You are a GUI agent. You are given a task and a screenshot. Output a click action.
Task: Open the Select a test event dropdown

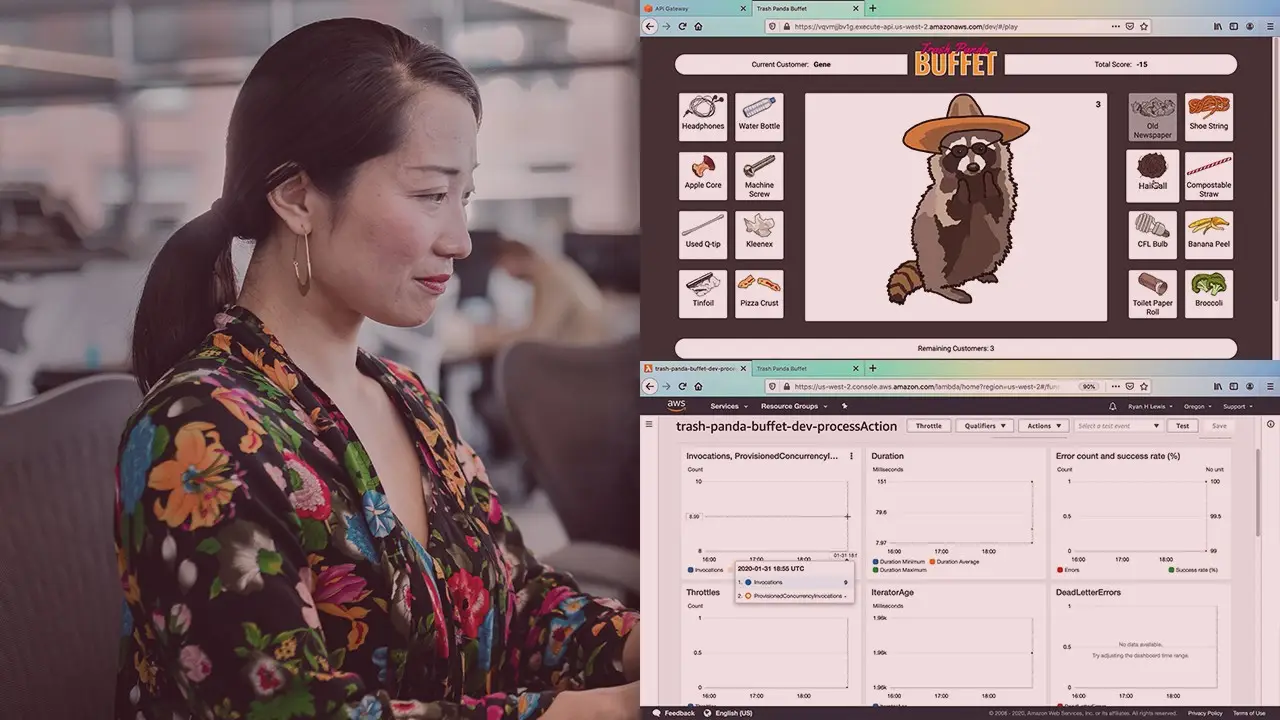coord(1118,426)
